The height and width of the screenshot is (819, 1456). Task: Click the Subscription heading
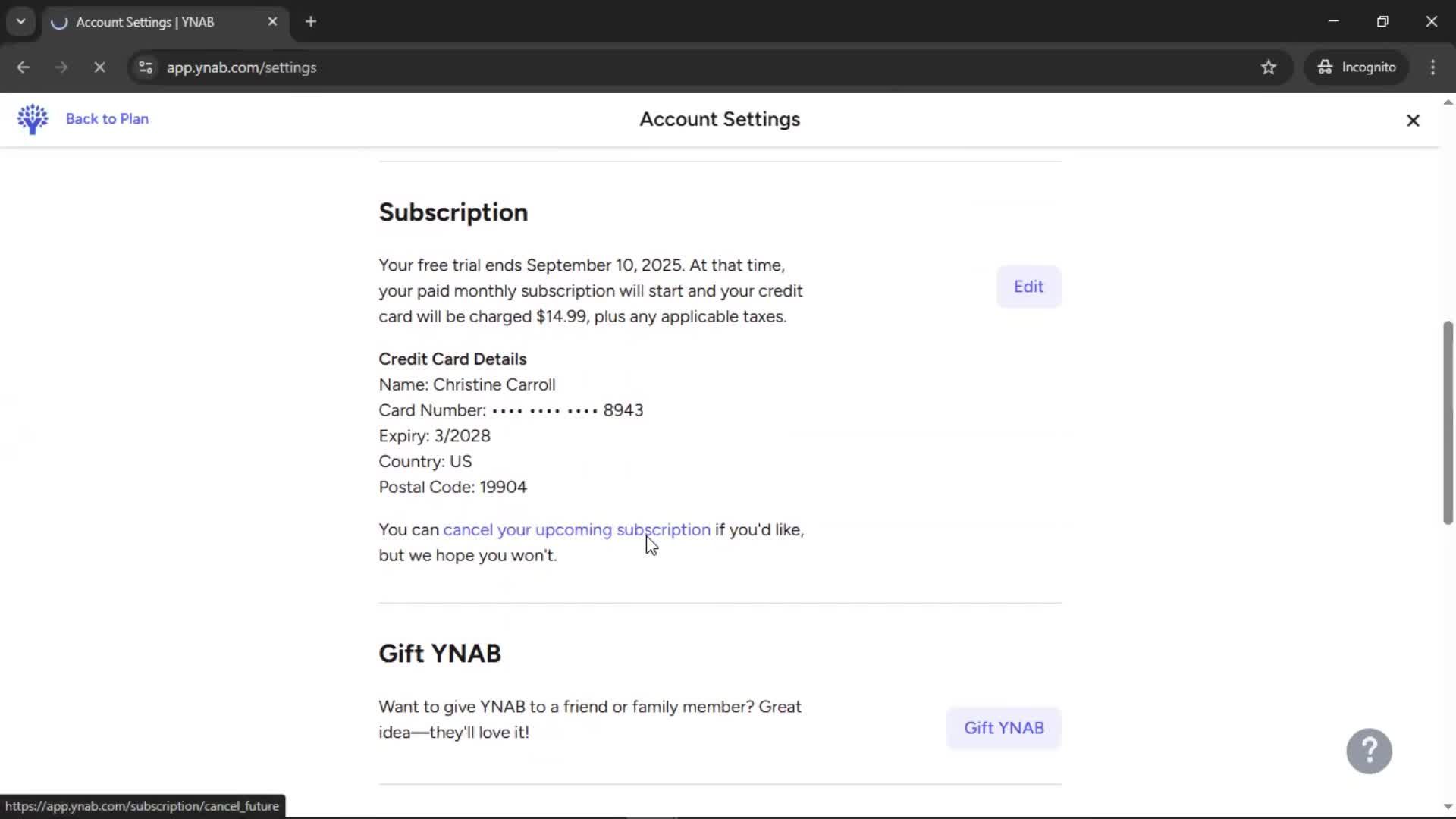pos(453,212)
